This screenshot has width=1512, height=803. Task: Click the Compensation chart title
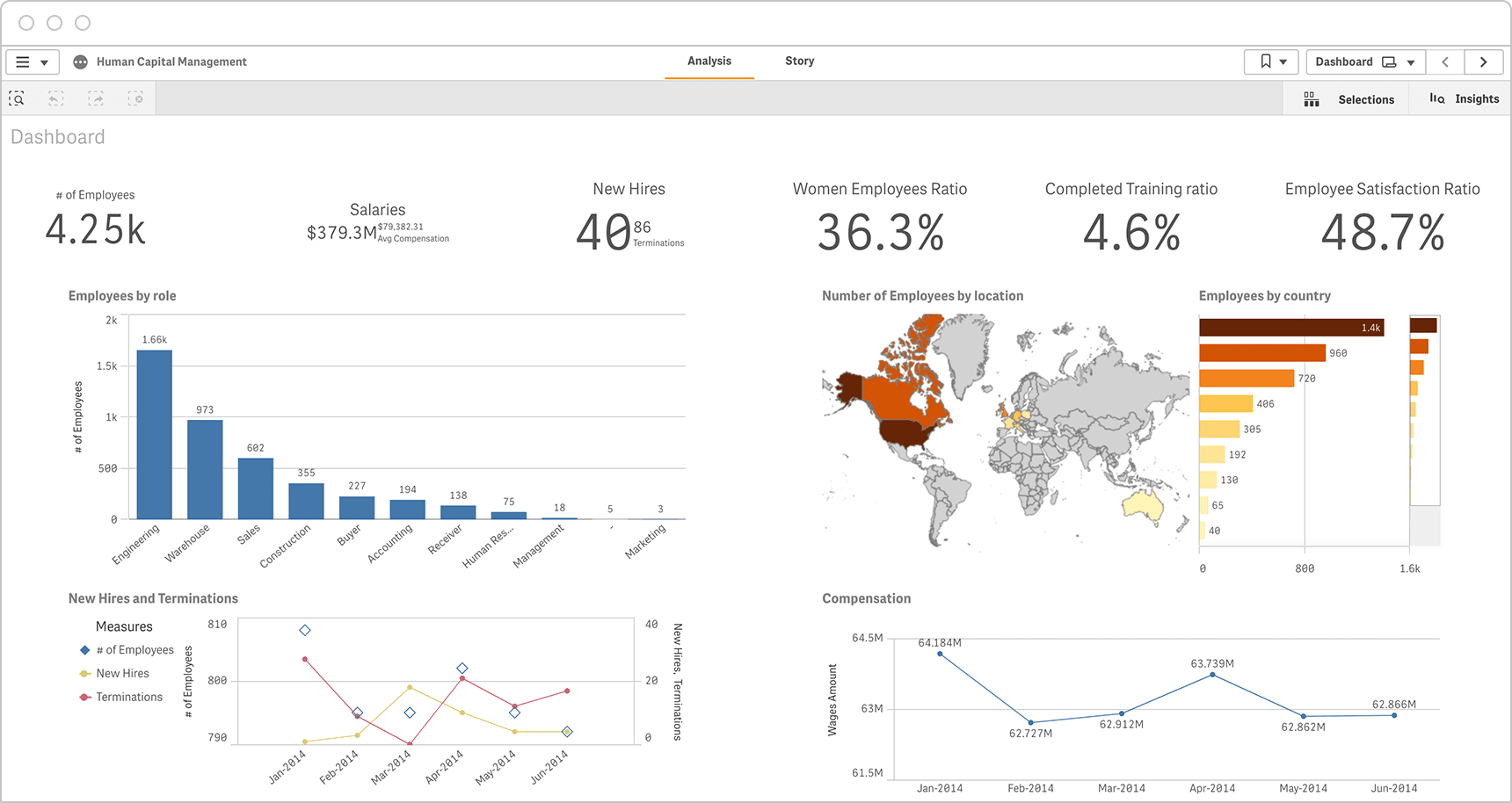click(866, 598)
